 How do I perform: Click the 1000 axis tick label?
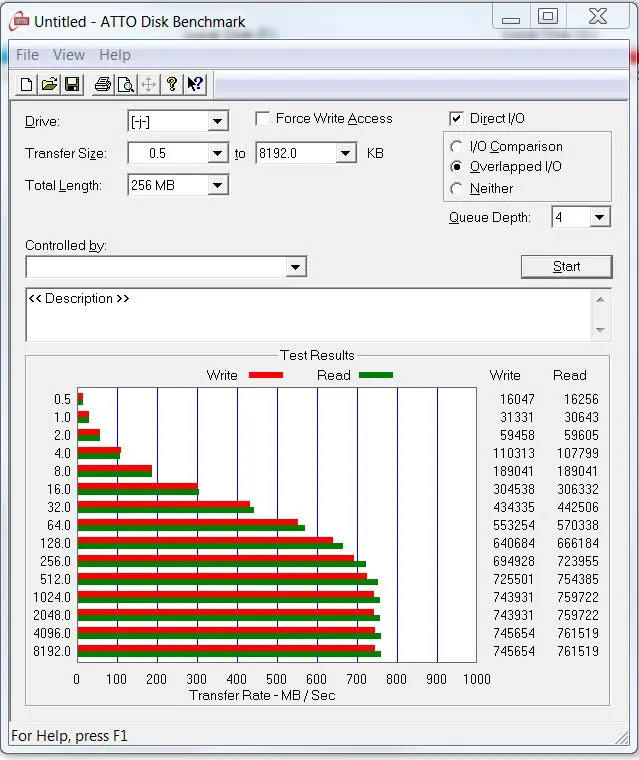[x=477, y=679]
